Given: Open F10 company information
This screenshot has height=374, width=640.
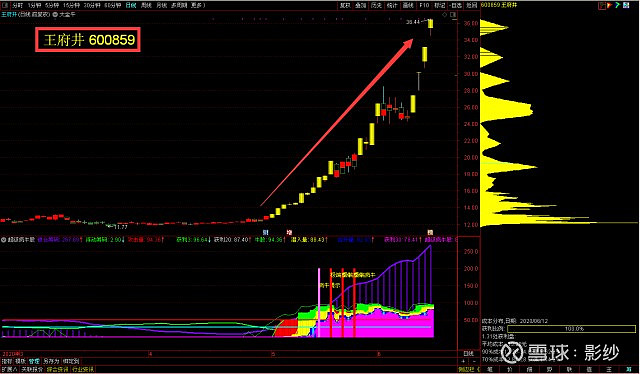Looking at the screenshot, I should (424, 5).
